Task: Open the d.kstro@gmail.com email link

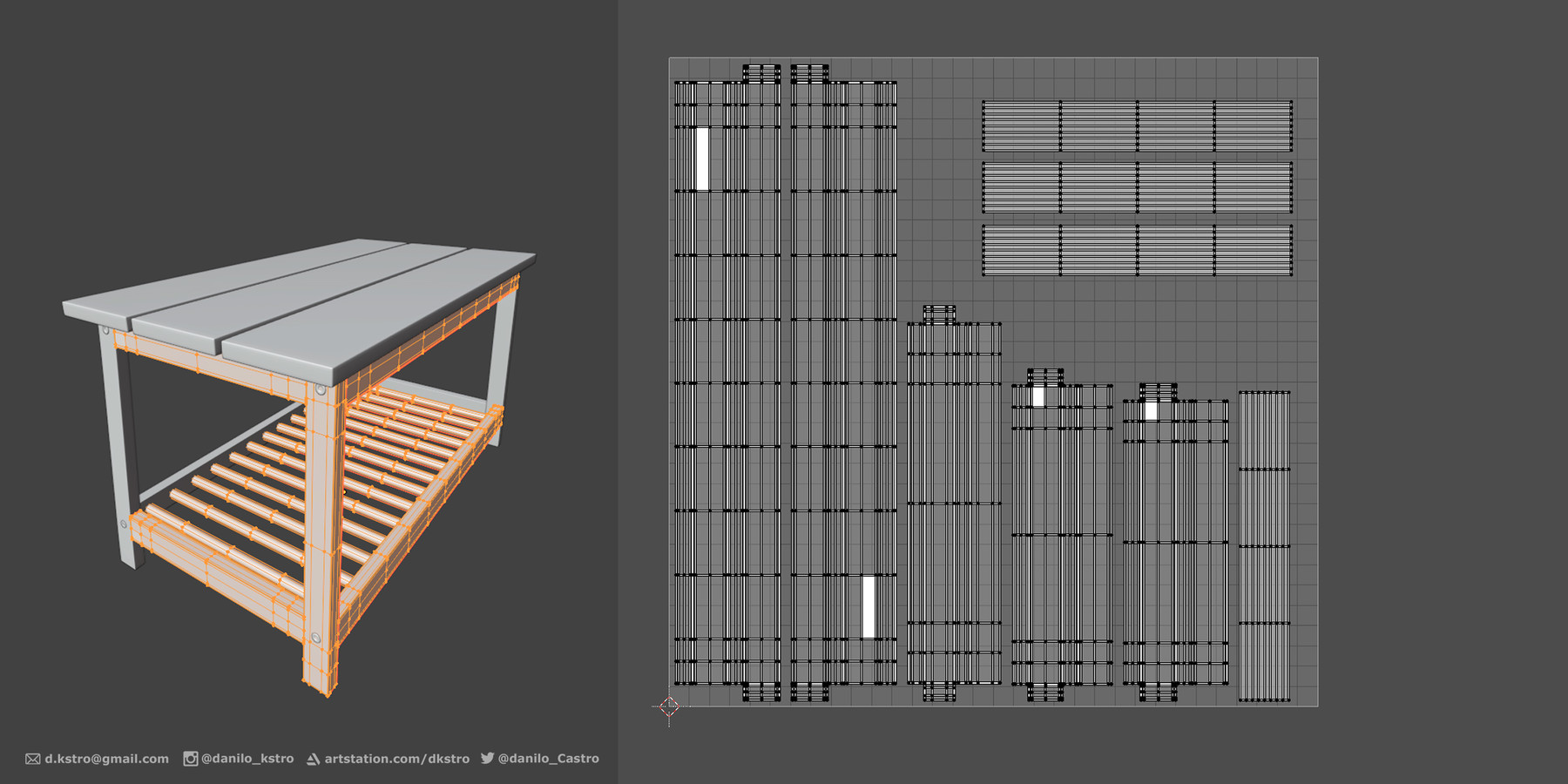Action: pyautogui.click(x=105, y=758)
